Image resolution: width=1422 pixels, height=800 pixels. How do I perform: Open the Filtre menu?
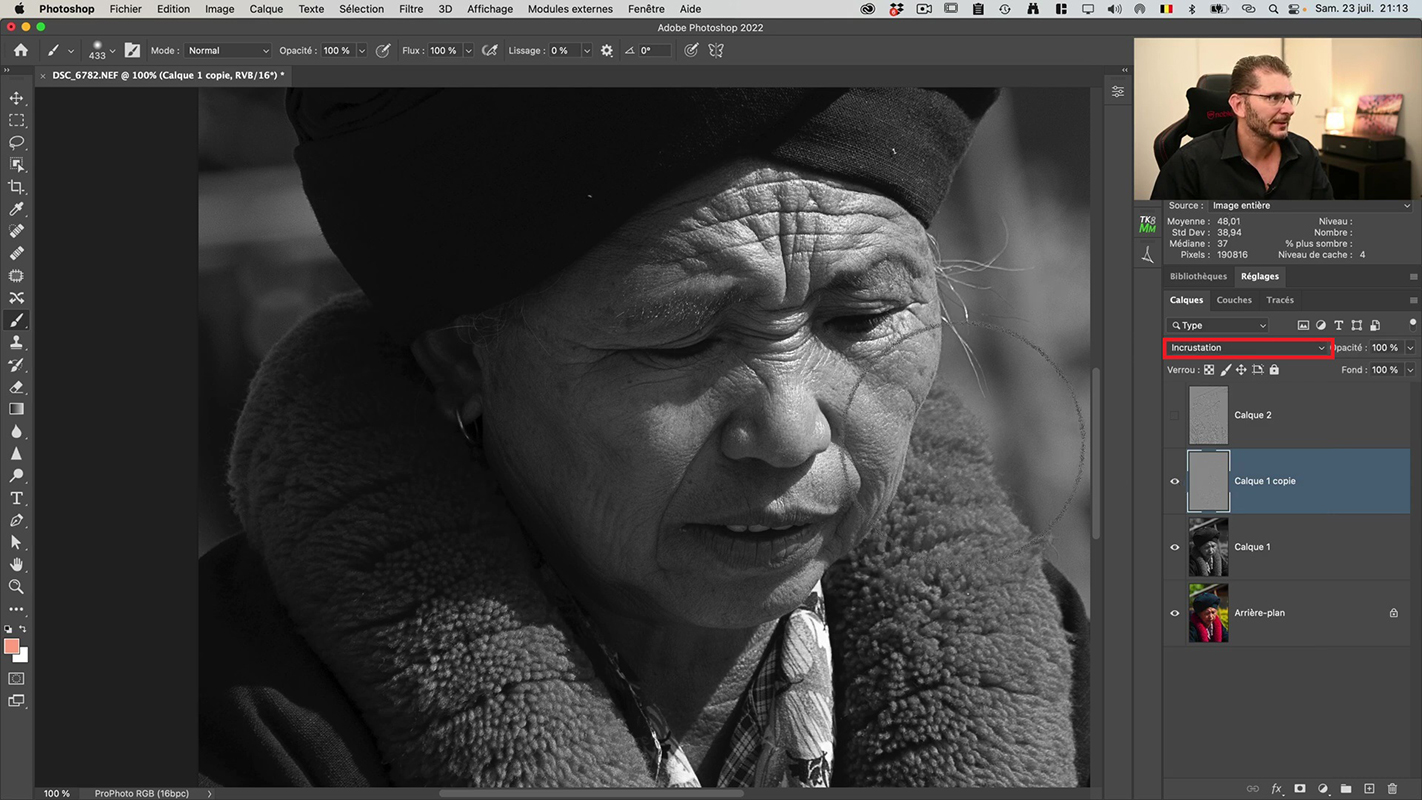point(411,9)
